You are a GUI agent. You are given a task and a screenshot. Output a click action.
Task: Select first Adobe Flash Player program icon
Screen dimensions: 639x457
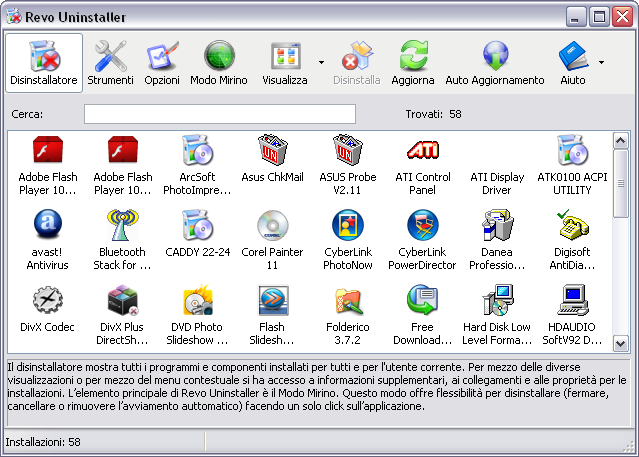(x=48, y=150)
